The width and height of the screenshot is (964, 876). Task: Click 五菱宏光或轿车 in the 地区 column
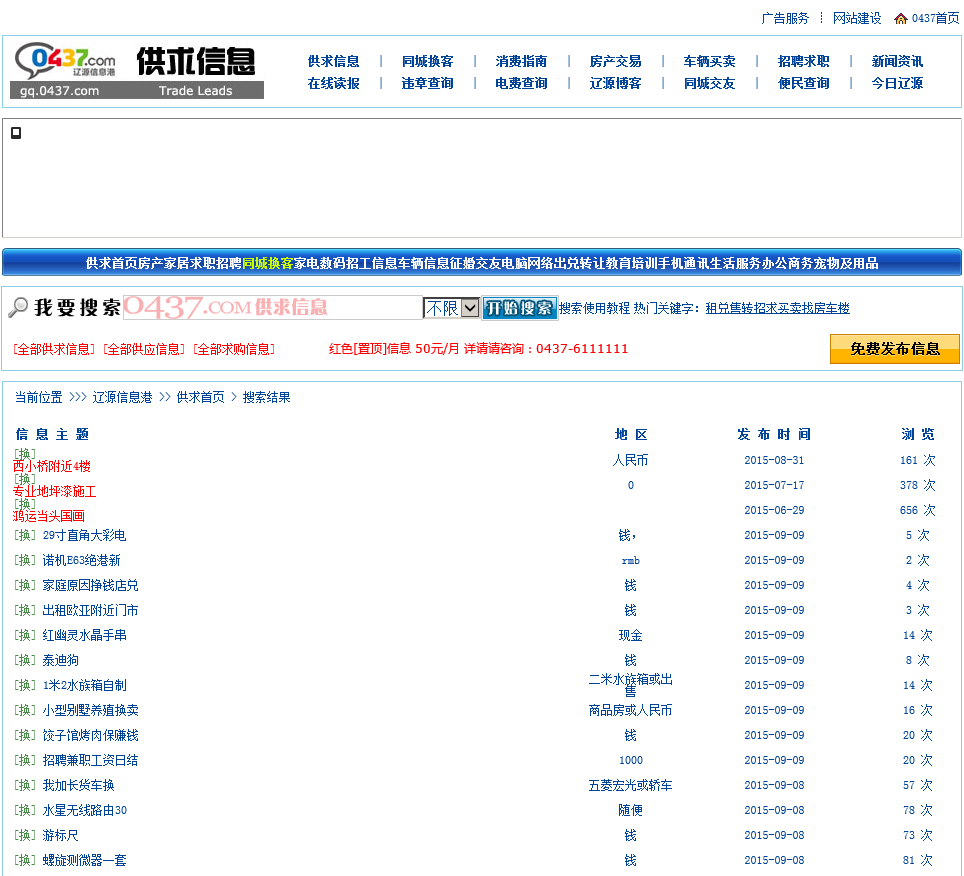[x=630, y=786]
